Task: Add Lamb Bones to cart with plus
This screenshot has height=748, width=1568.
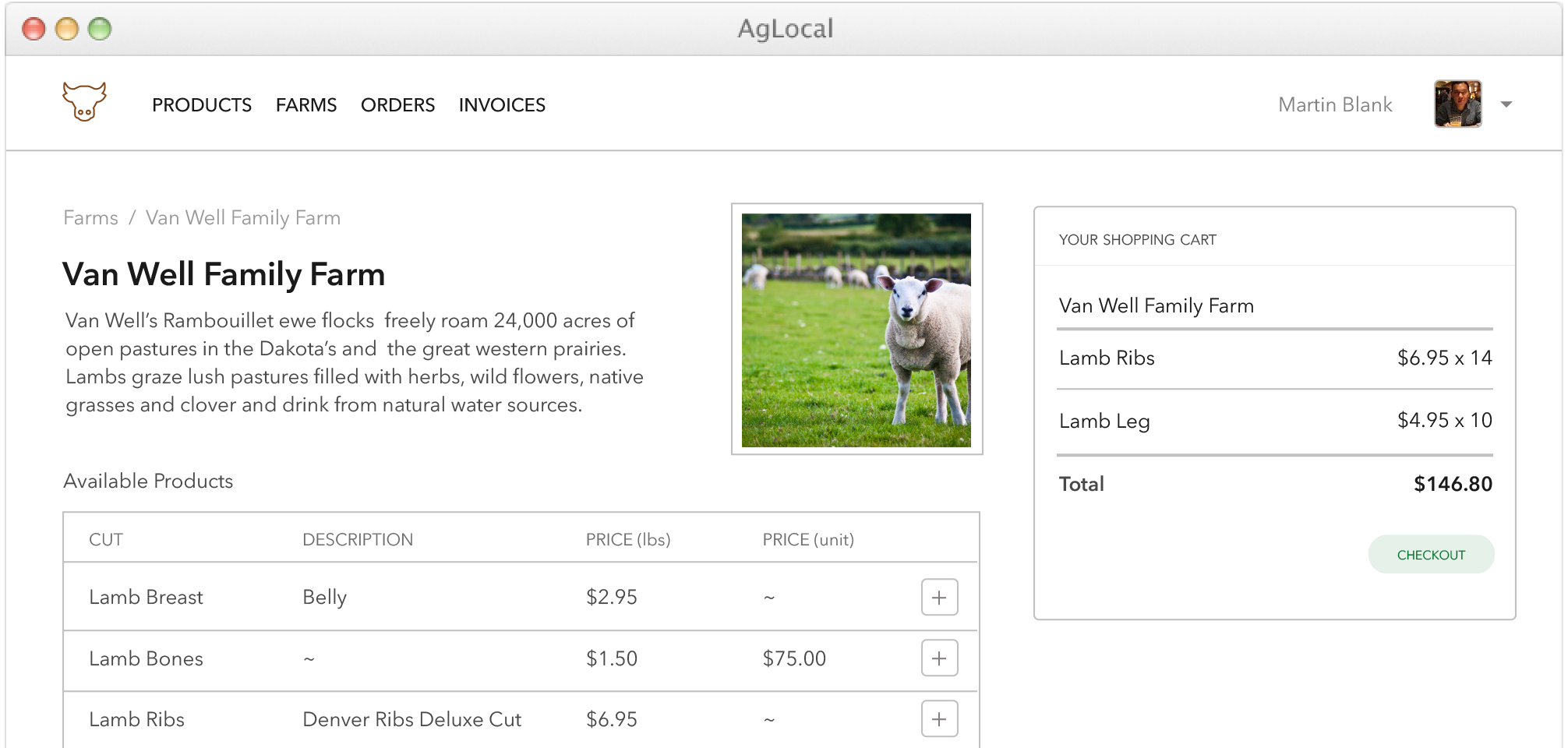Action: pos(939,658)
